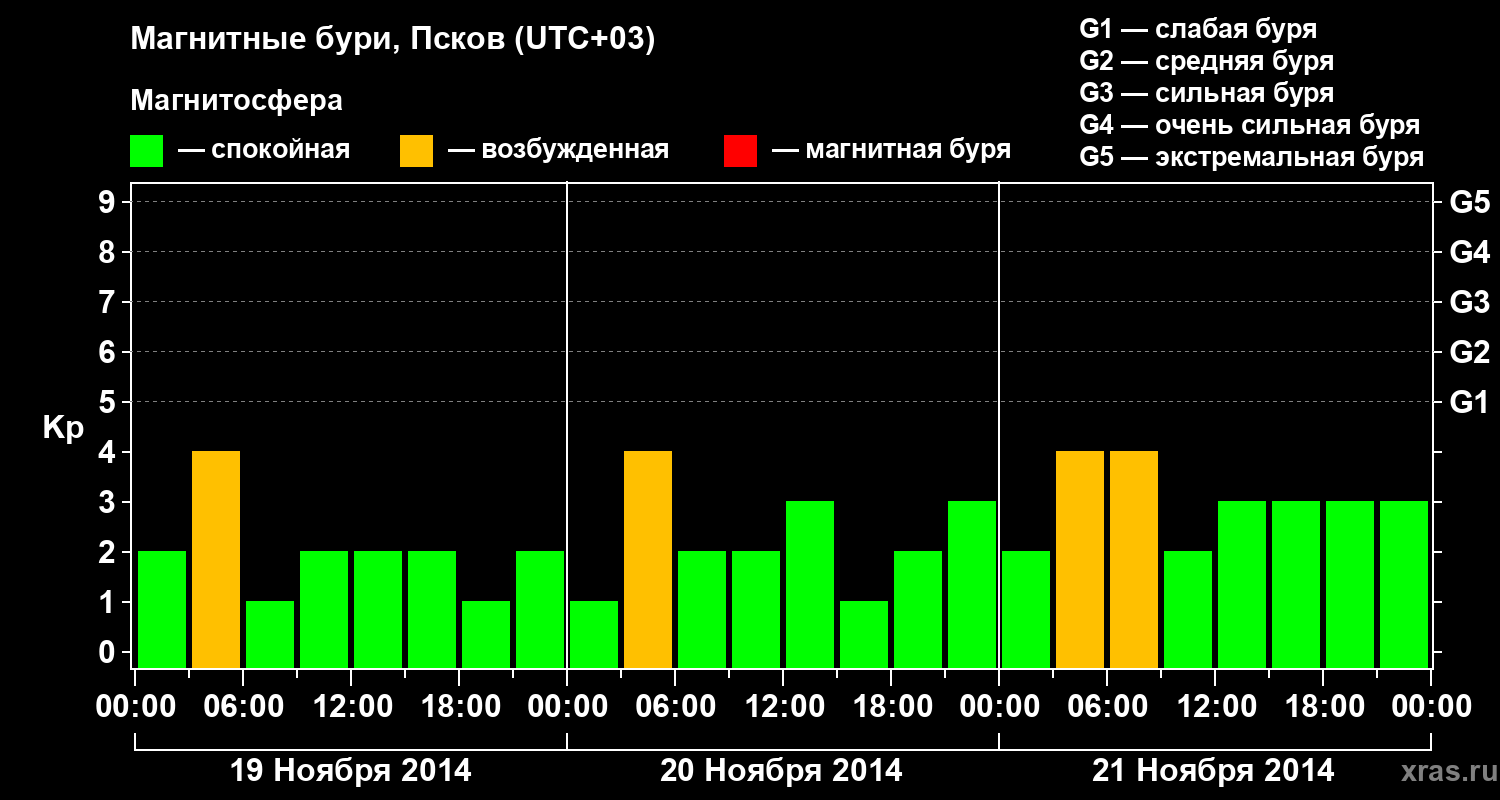Click the '— магнитная буря' legend label
Image resolution: width=1500 pixels, height=800 pixels.
pyautogui.click(x=892, y=150)
